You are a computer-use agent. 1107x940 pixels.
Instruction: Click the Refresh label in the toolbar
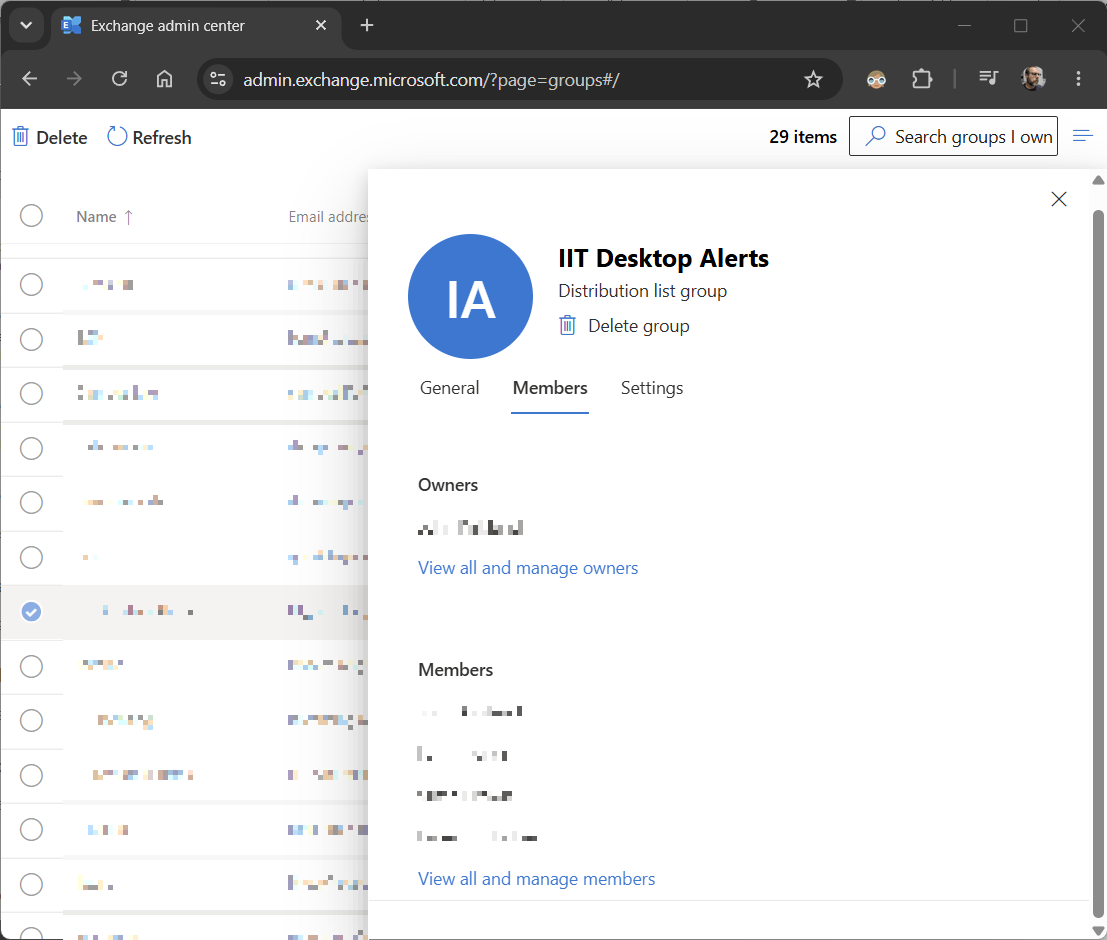162,138
